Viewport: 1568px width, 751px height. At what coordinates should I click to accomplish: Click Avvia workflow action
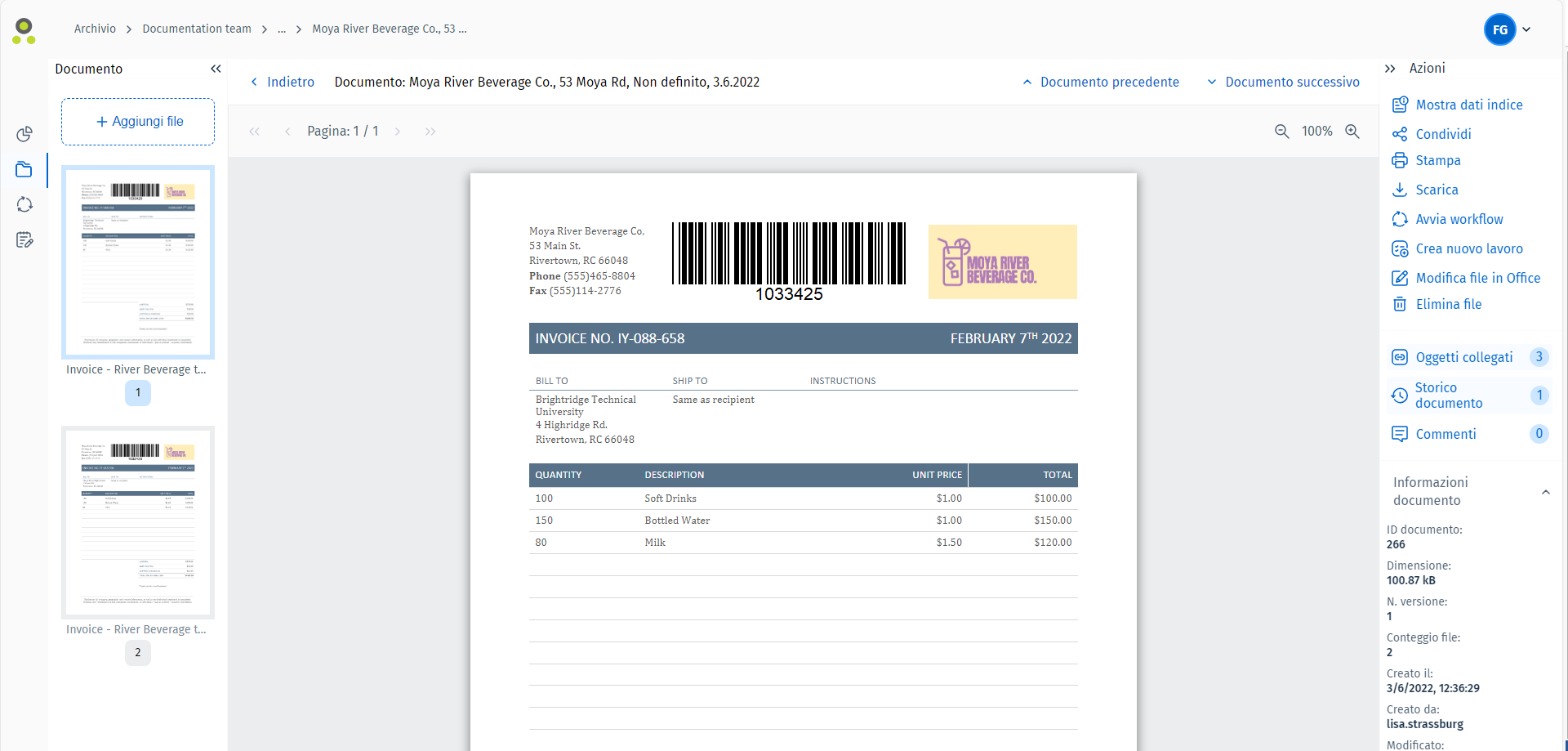[x=1459, y=219]
